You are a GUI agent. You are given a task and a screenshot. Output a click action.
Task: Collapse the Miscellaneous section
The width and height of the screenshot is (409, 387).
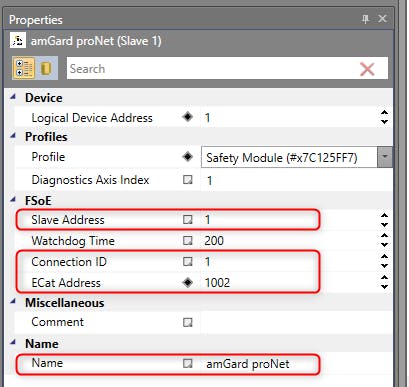pos(13,302)
